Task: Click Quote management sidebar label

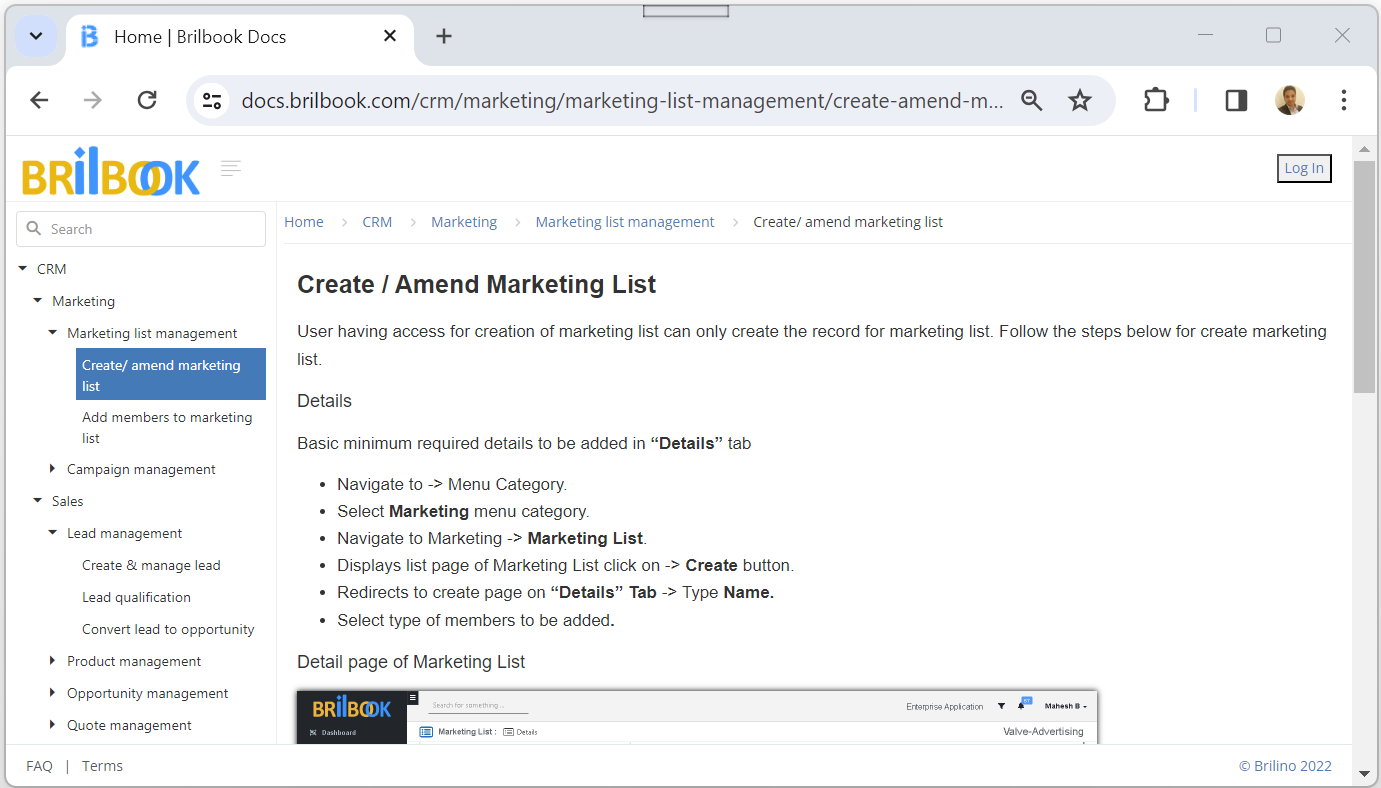Action: [129, 725]
